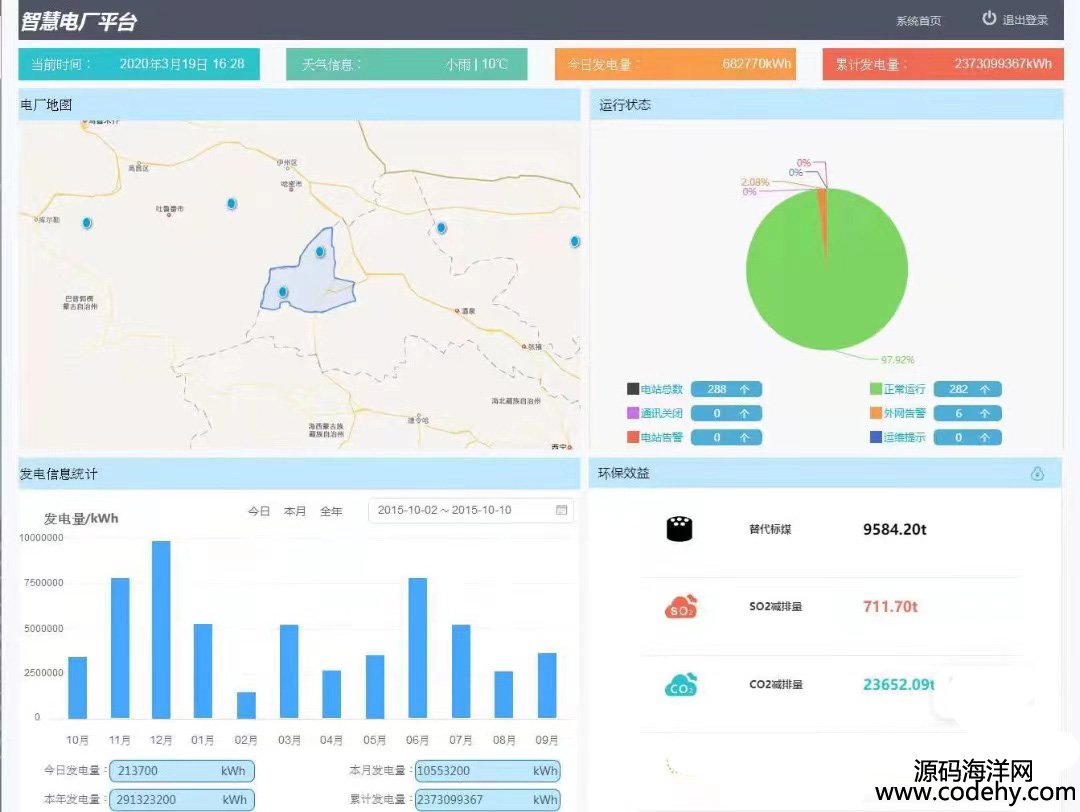The image size is (1080, 812).
Task: Switch chart to 全年 tab
Action: (x=331, y=511)
